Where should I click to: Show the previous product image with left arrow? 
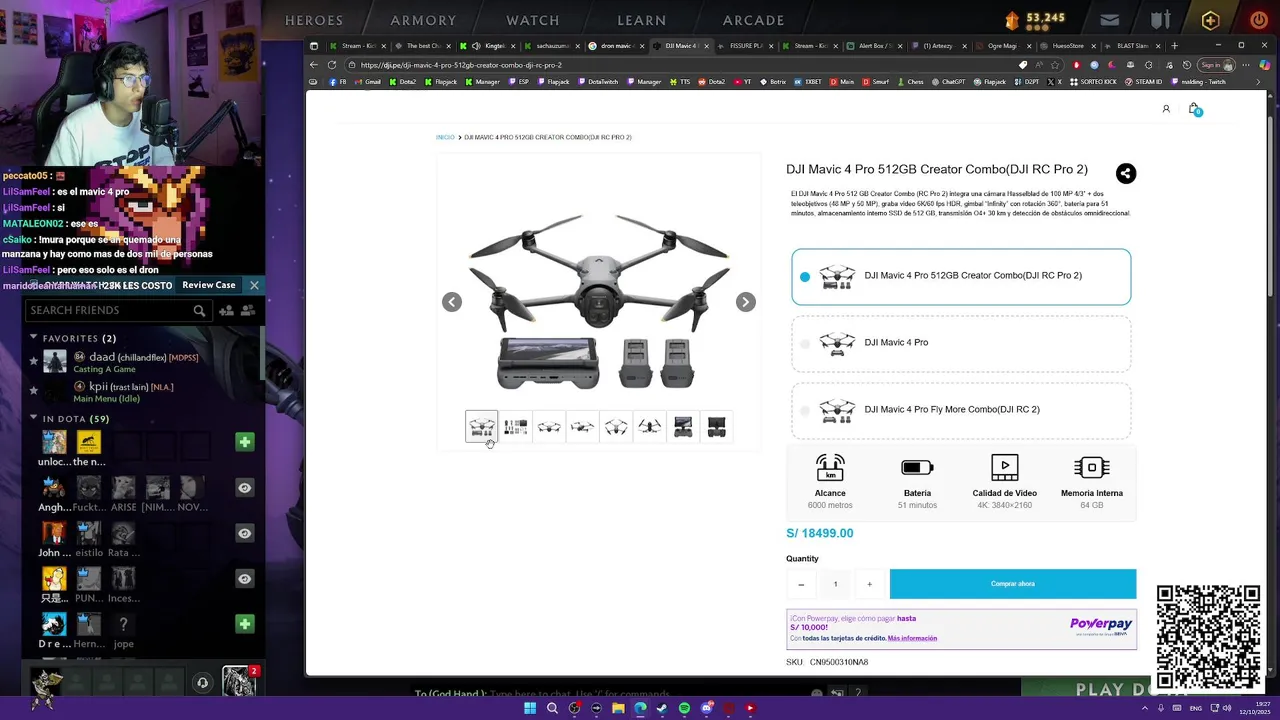(x=452, y=302)
